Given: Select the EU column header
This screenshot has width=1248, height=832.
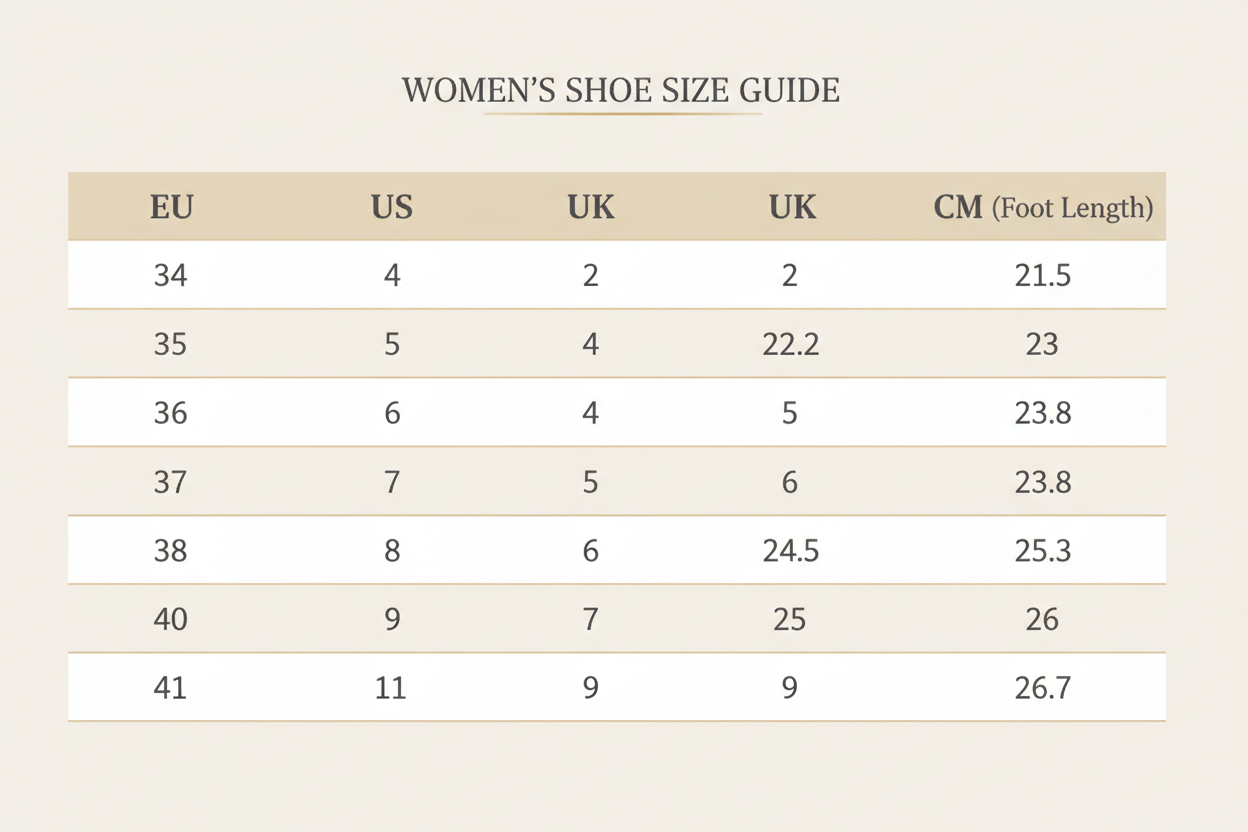Looking at the screenshot, I should [171, 207].
